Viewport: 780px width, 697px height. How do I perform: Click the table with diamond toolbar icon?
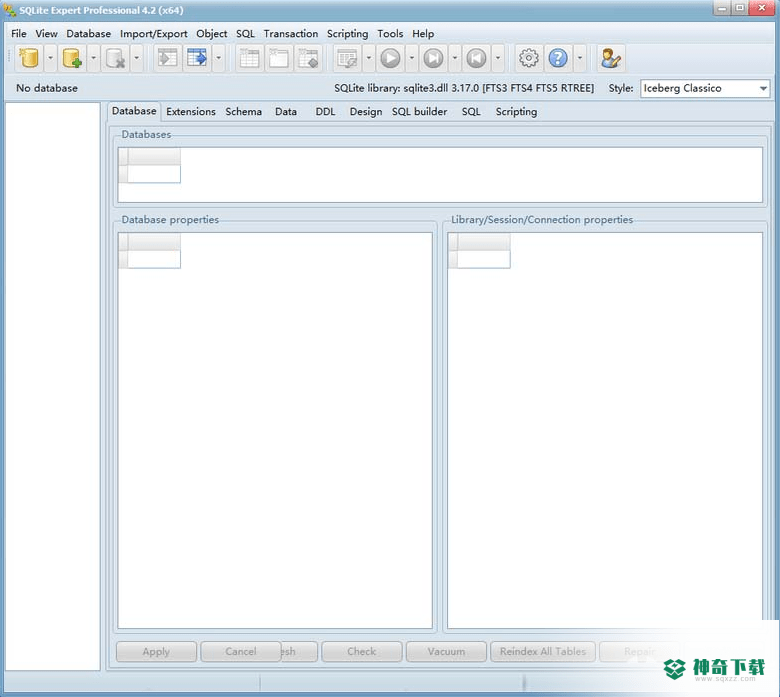click(308, 58)
